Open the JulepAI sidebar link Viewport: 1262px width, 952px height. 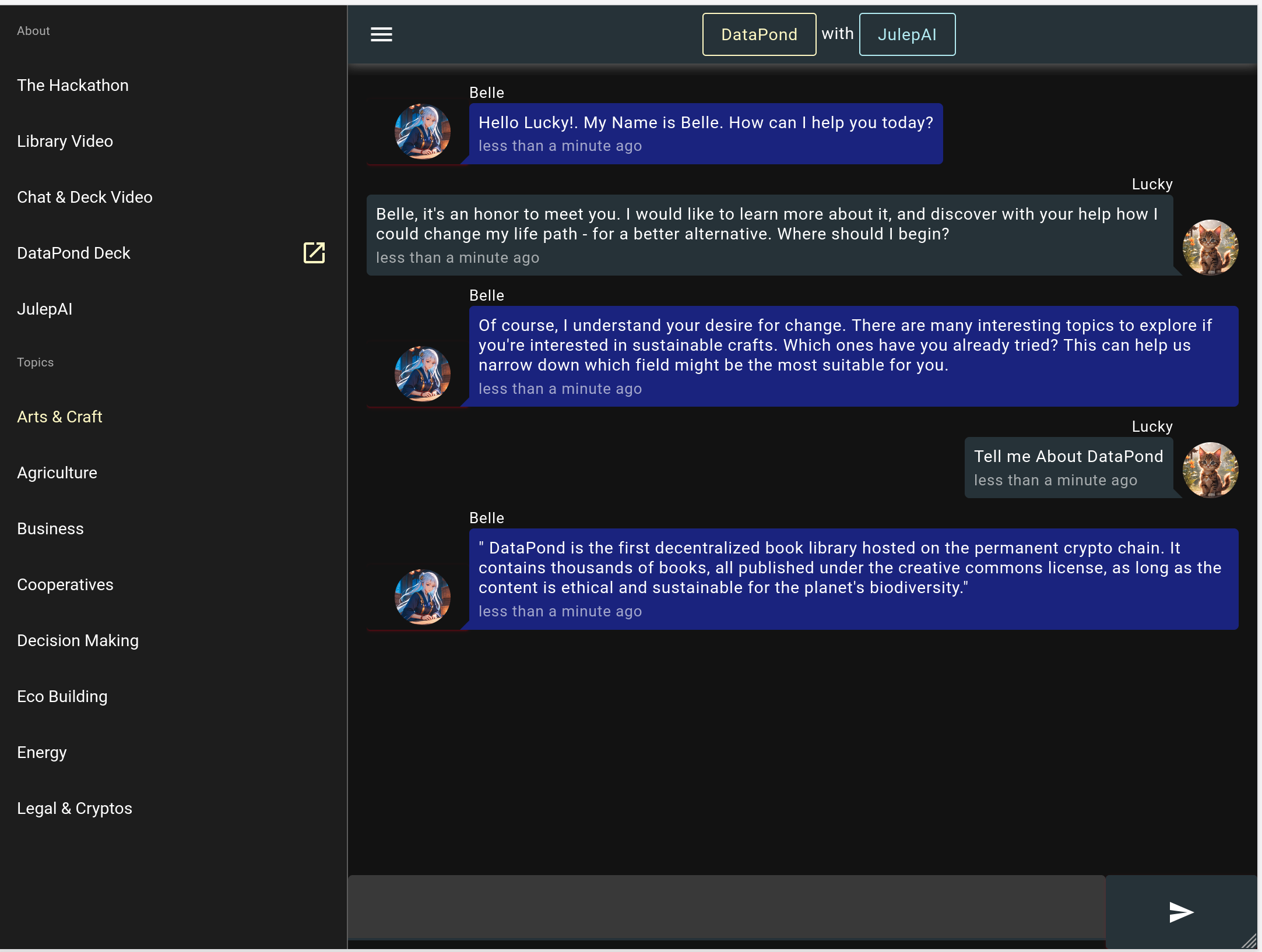click(45, 309)
